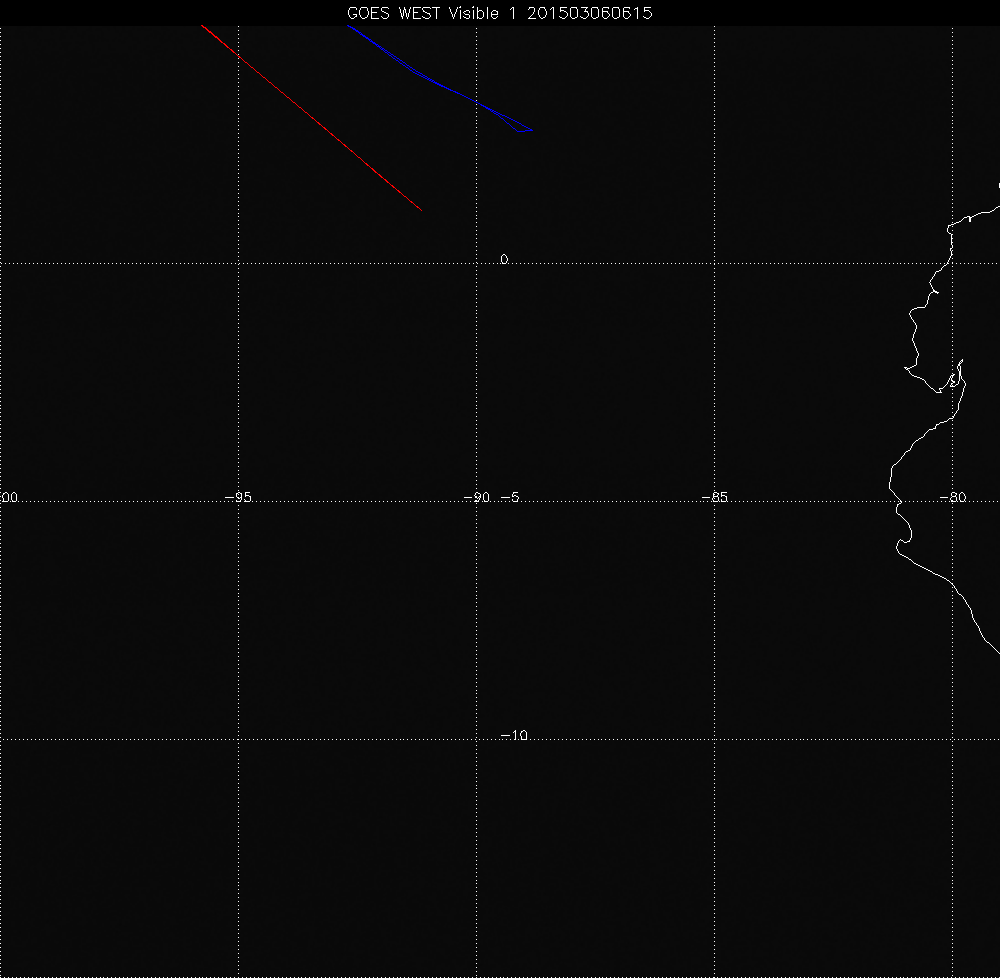Click grid intersection of -85 longitude and 0 latitude

(x=715, y=263)
